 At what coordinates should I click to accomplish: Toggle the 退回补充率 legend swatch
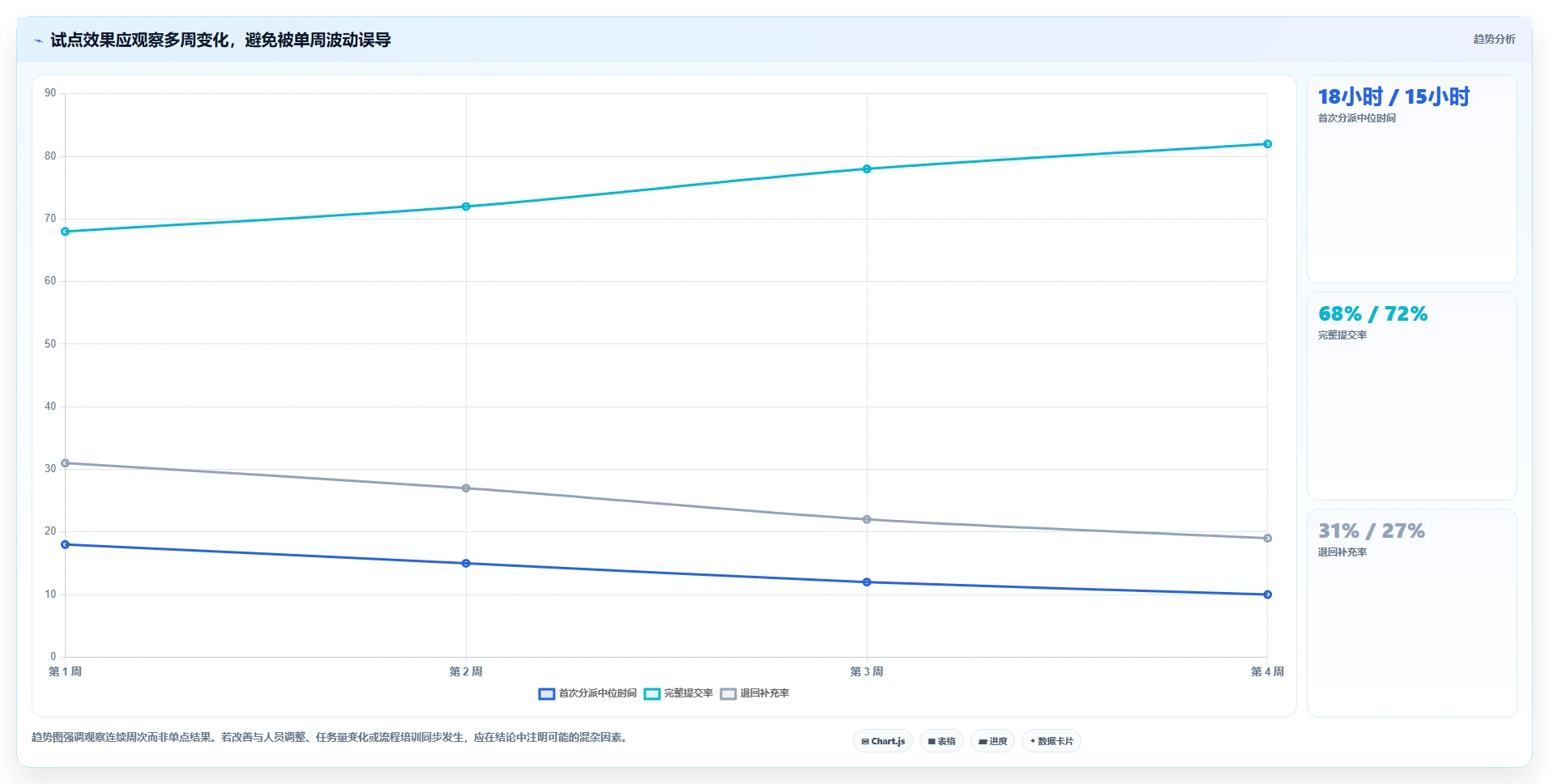[x=728, y=694]
